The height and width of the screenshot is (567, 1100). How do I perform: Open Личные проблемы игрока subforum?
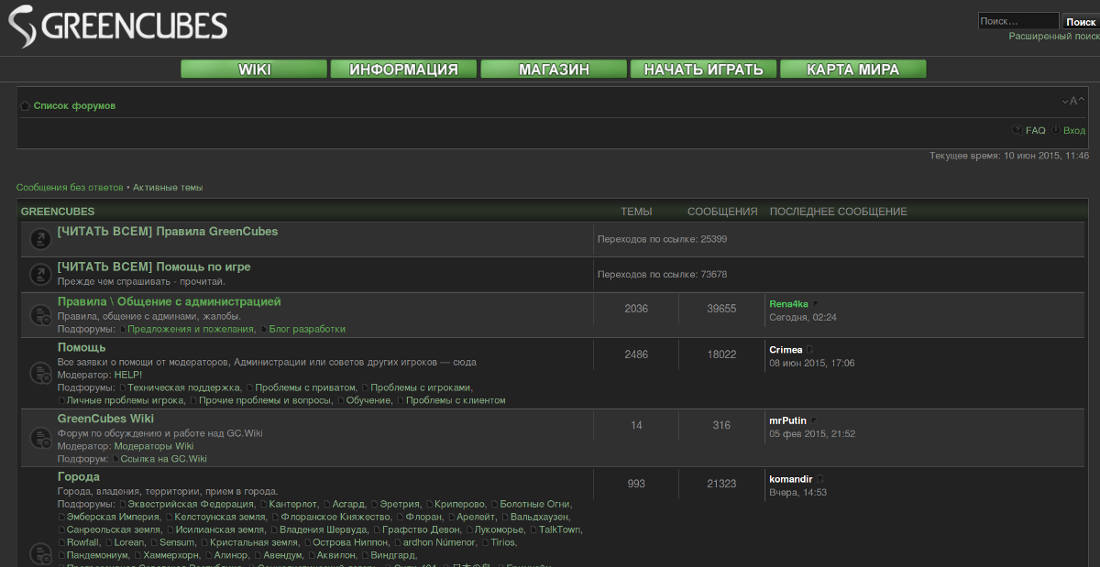pyautogui.click(x=126, y=401)
